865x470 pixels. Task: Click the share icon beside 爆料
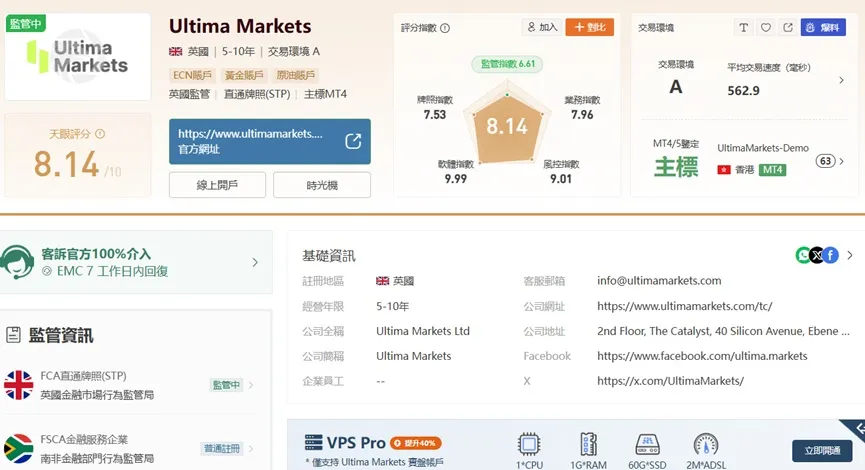coord(788,28)
